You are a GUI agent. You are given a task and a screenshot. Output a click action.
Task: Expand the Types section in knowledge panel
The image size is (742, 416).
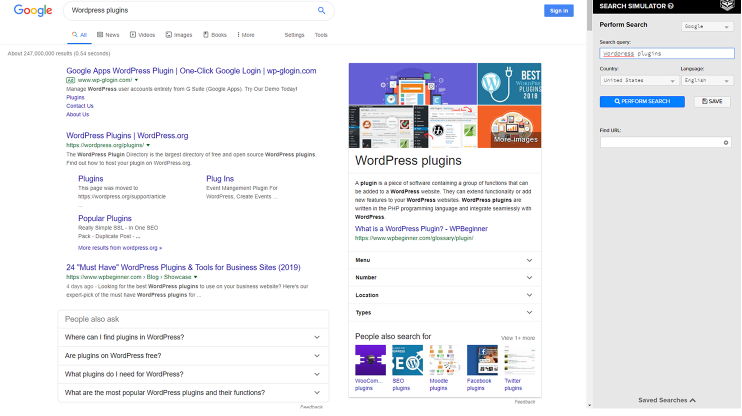click(x=445, y=313)
